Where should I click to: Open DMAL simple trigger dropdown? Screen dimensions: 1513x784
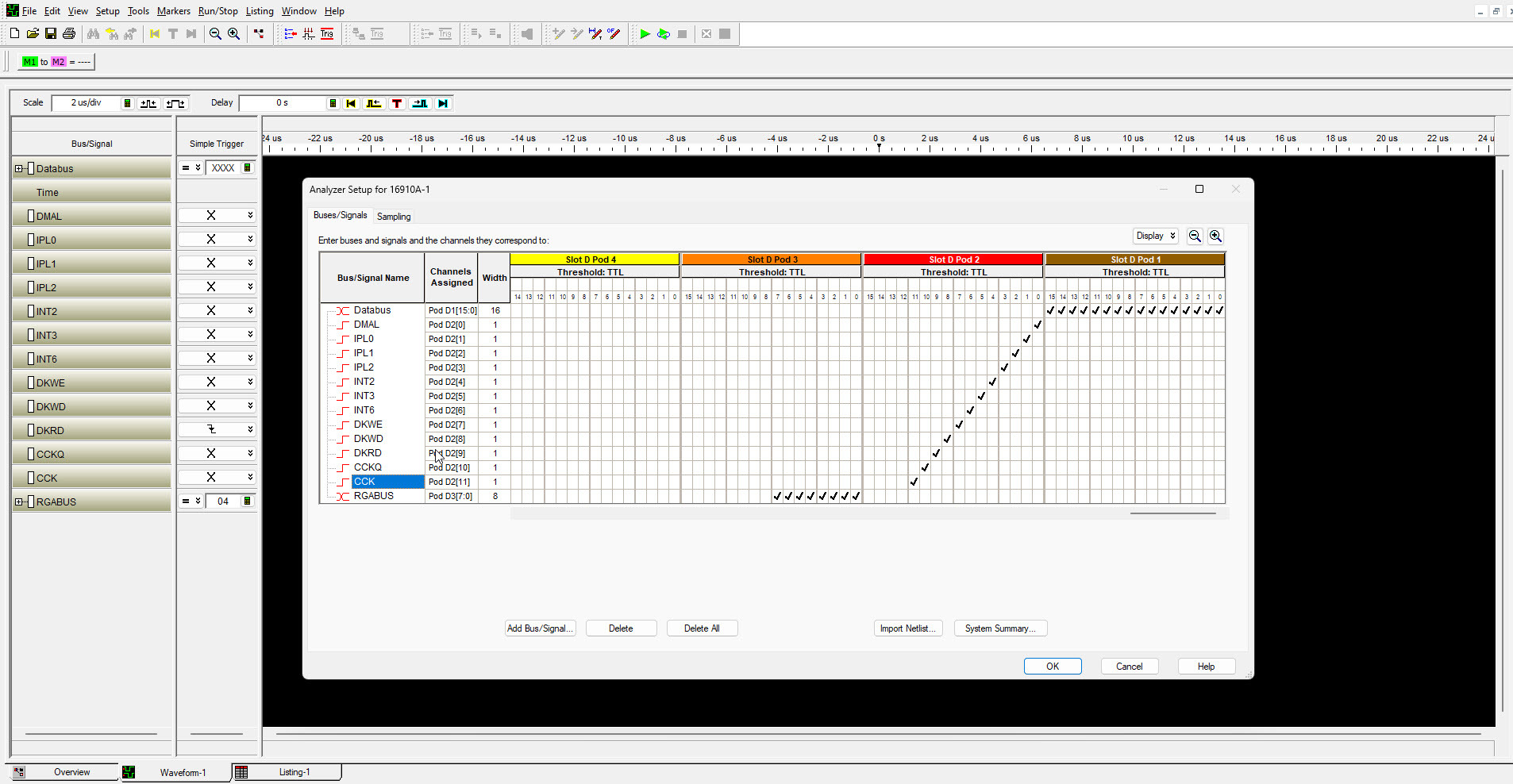click(217, 215)
